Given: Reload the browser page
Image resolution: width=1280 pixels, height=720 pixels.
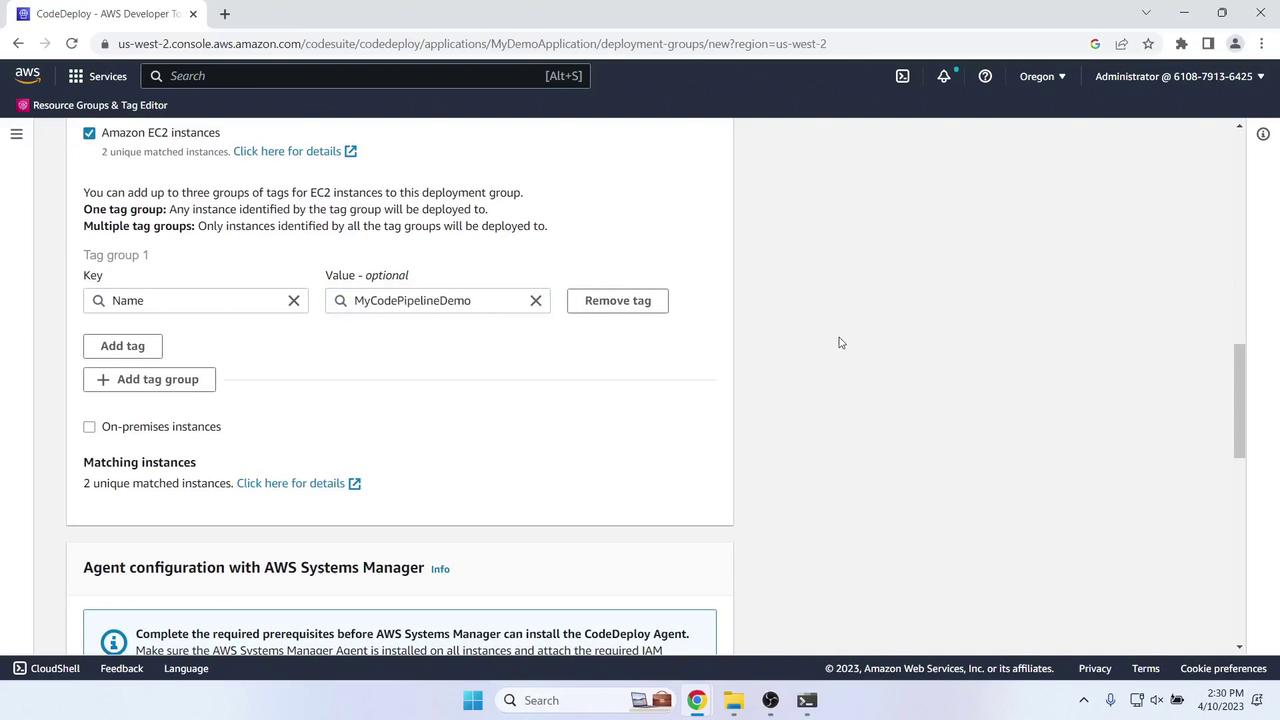Looking at the screenshot, I should coord(72,44).
